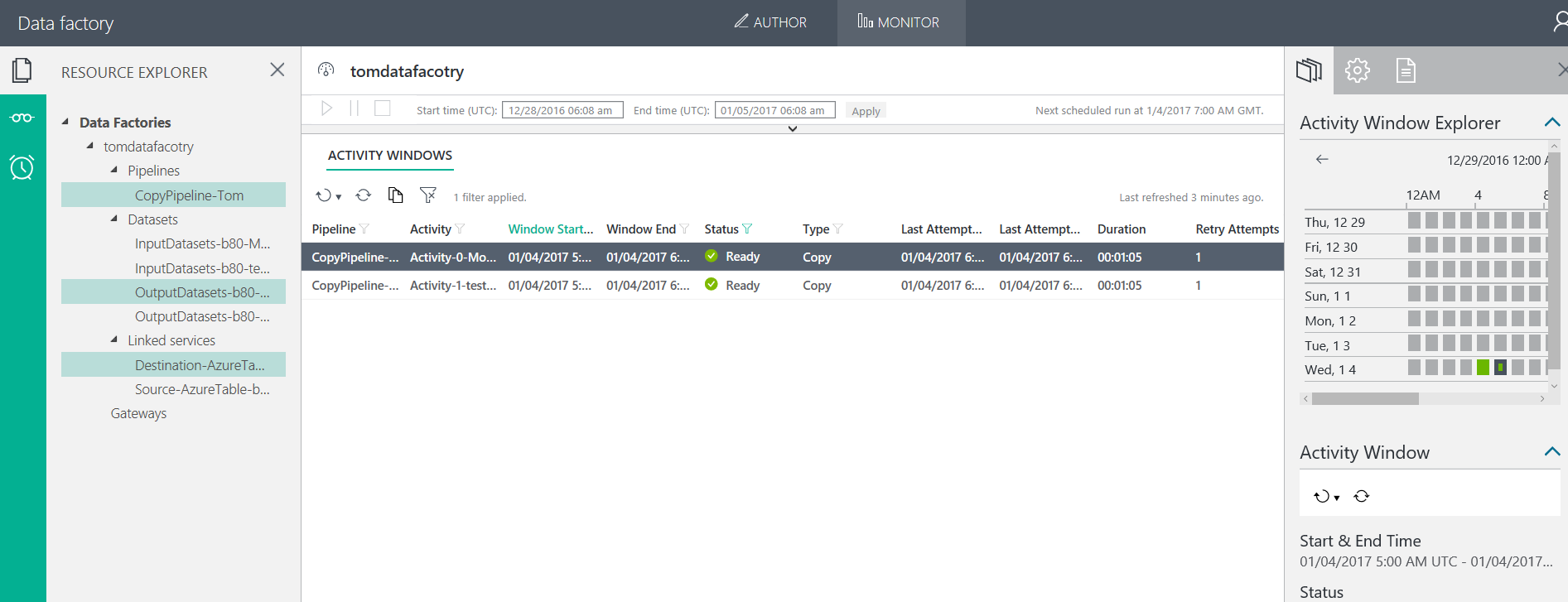
Task: Open the MONITOR tab
Action: (x=900, y=22)
